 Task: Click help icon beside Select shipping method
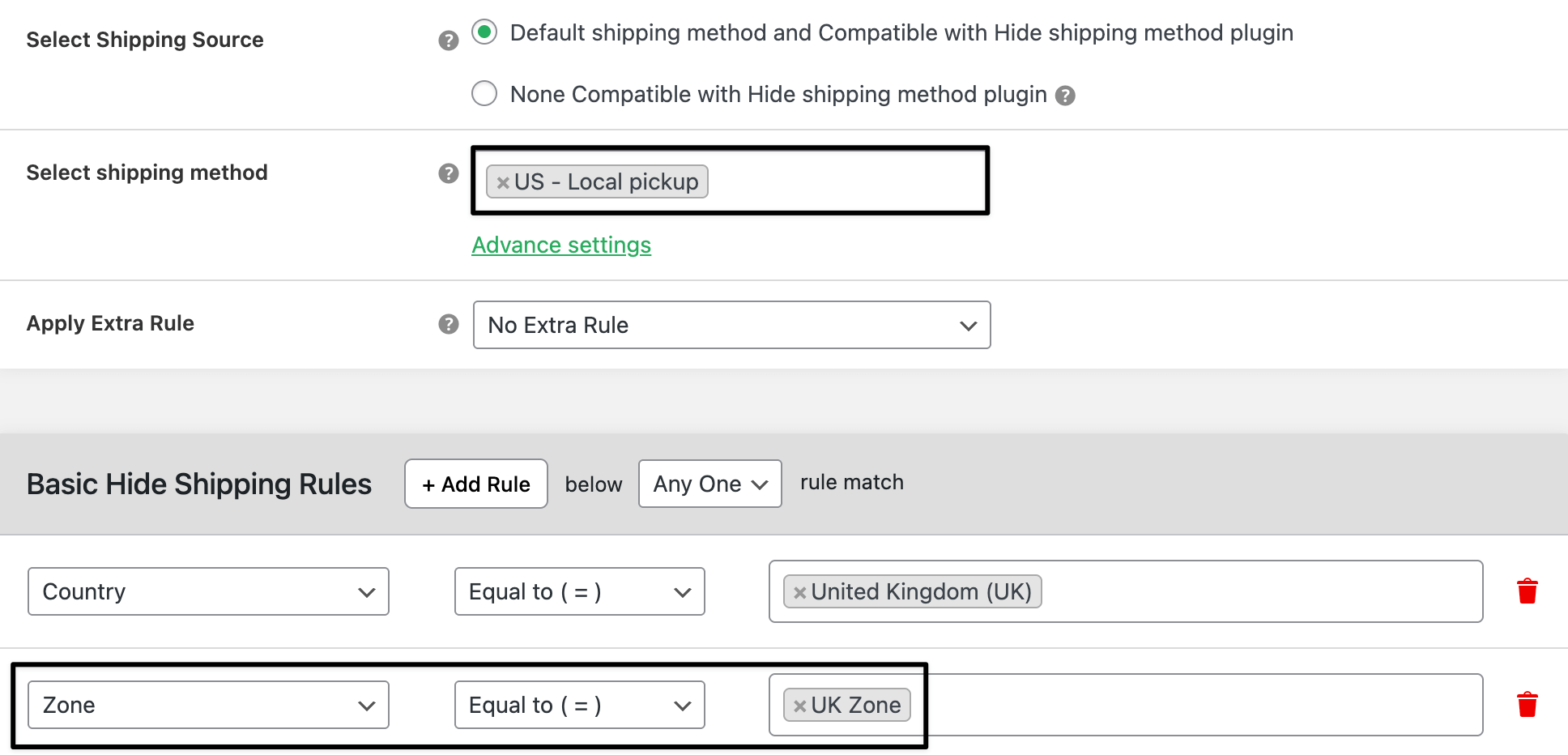[x=449, y=173]
